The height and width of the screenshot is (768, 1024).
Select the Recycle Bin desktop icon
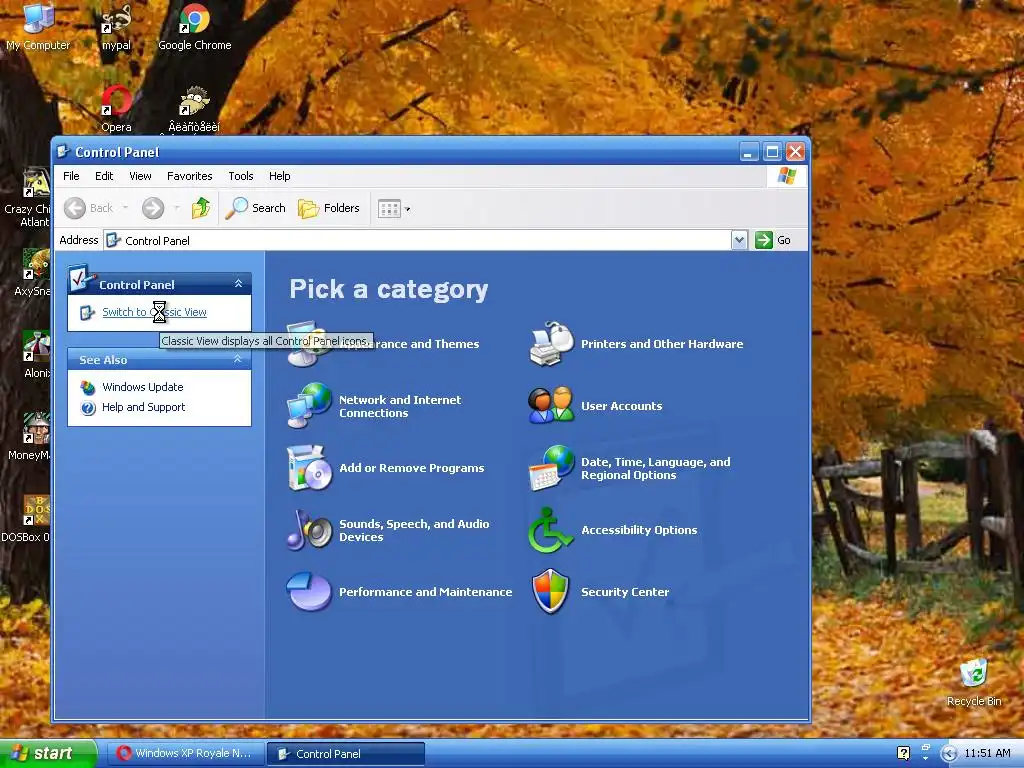click(x=974, y=683)
